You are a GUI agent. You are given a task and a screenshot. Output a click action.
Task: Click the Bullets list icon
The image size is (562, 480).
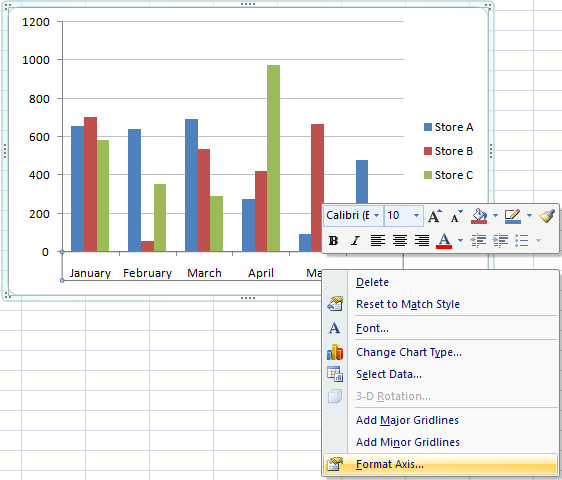[x=521, y=241]
